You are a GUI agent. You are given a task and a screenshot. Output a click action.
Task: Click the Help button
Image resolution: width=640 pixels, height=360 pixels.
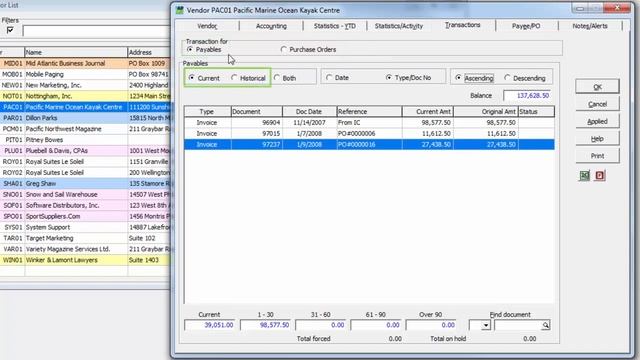coord(597,139)
